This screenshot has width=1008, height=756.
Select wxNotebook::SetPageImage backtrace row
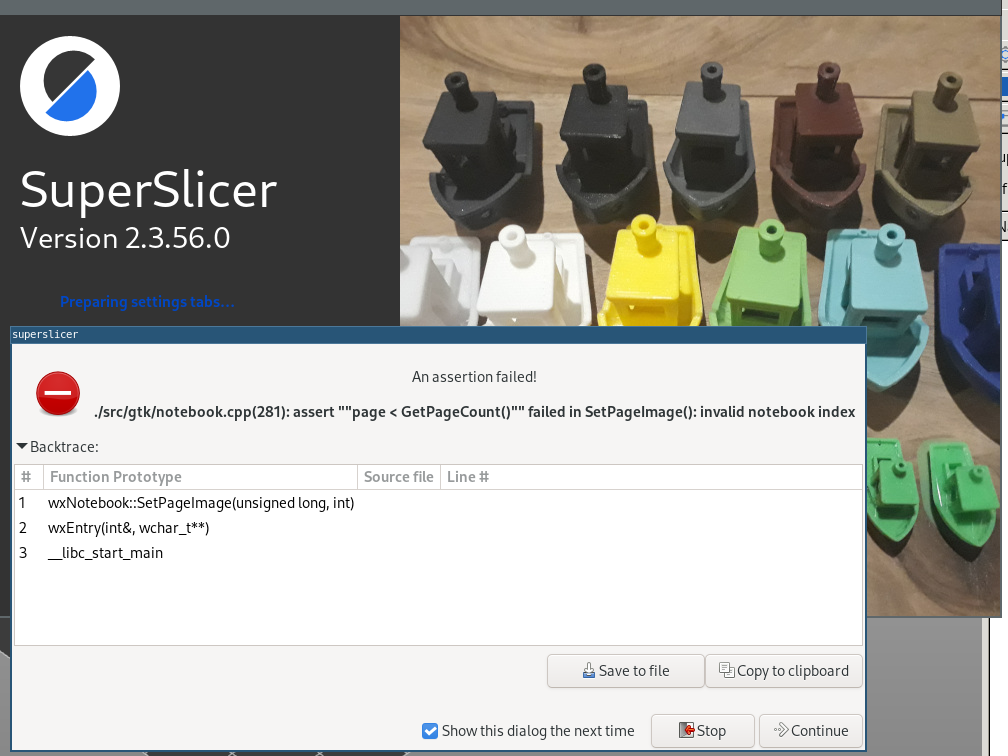tap(438, 503)
